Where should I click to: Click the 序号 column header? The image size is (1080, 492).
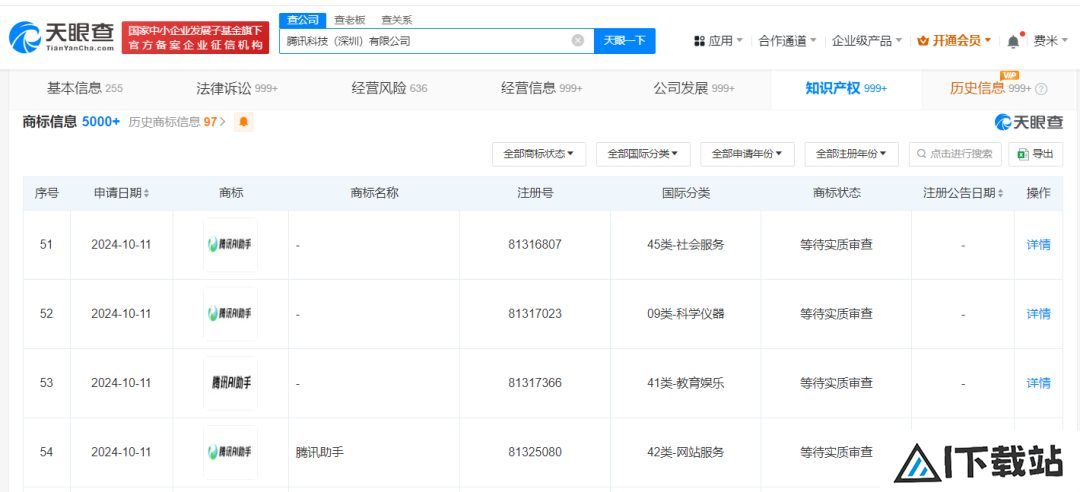point(47,194)
